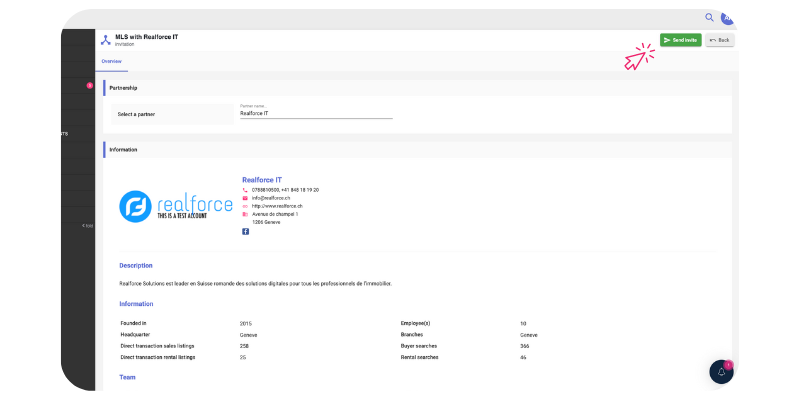Viewport: 800px width, 400px height.
Task: Click the Realforce logo image
Action: tap(176, 206)
